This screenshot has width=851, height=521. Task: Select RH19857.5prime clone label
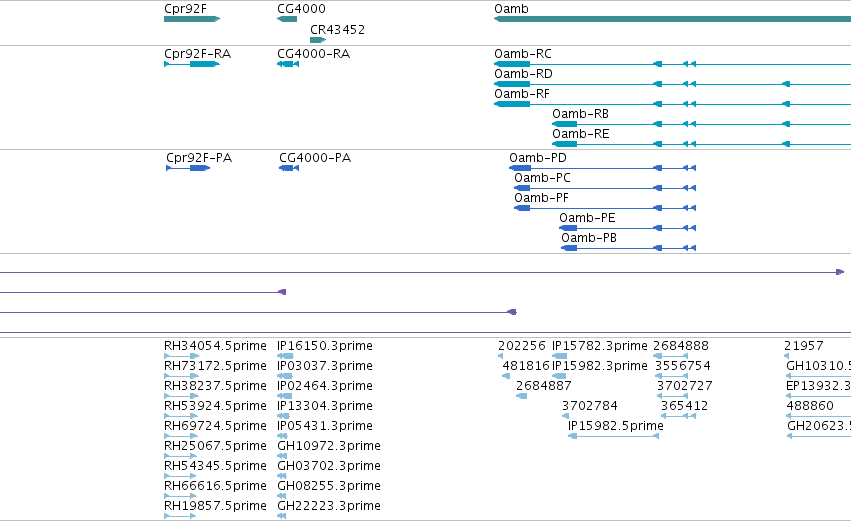point(215,506)
